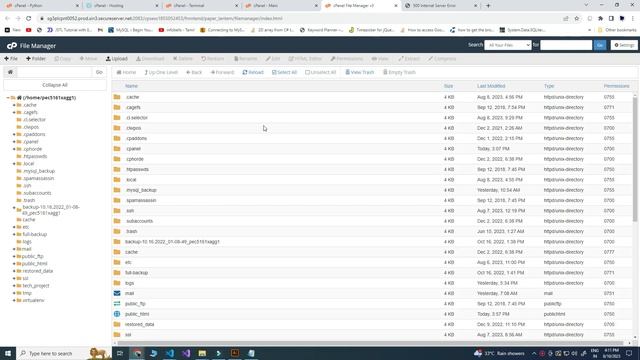This screenshot has height=360, width=640.
Task: Open the All Your Files search dropdown
Action: point(508,45)
